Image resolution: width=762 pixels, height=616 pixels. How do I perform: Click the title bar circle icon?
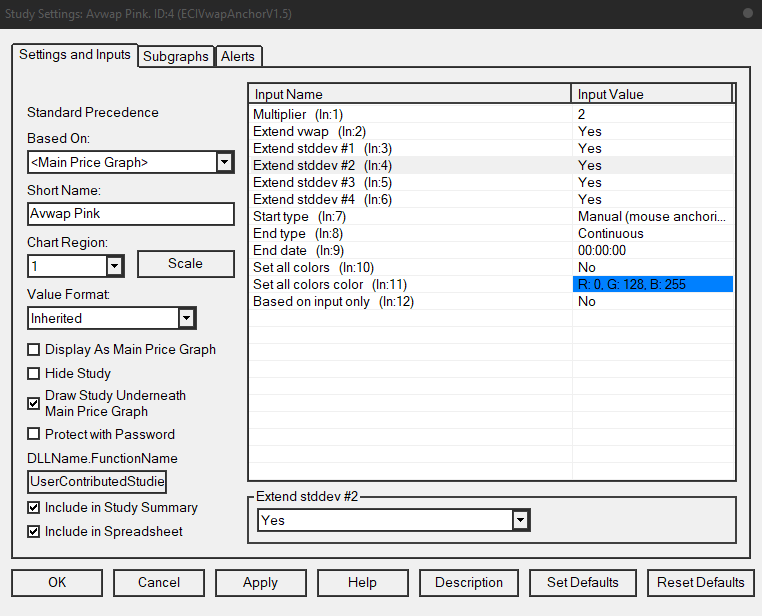[747, 13]
